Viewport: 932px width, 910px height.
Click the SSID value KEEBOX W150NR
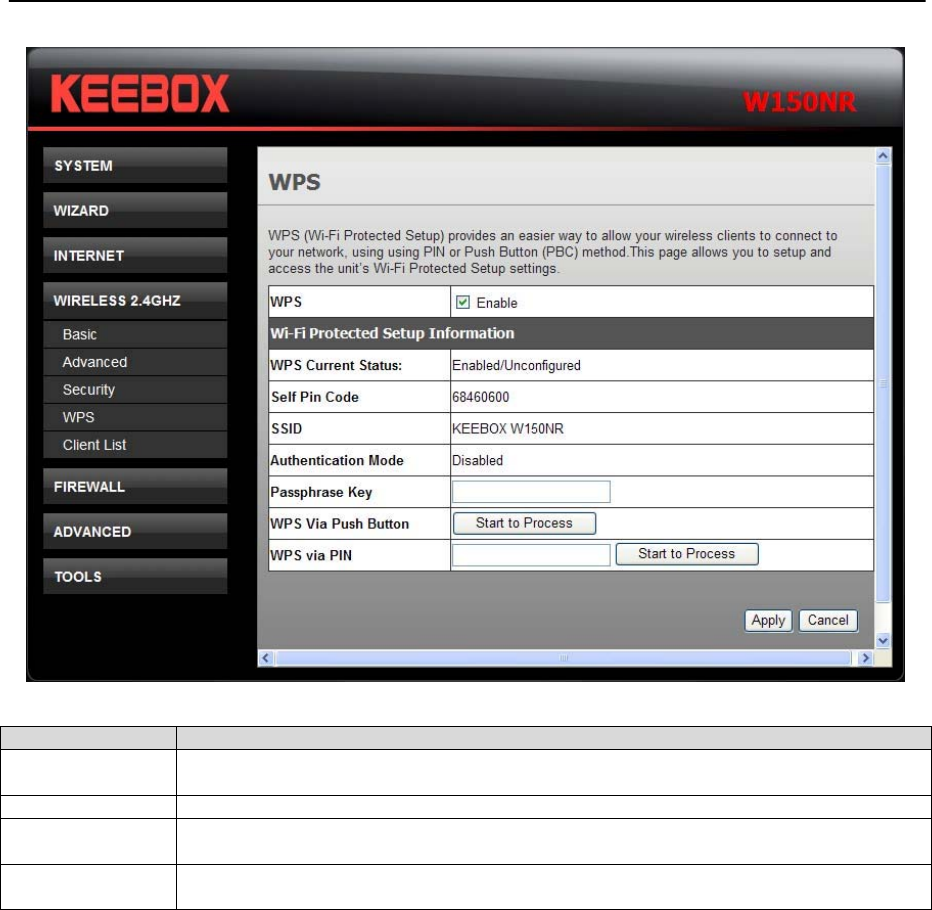[508, 429]
